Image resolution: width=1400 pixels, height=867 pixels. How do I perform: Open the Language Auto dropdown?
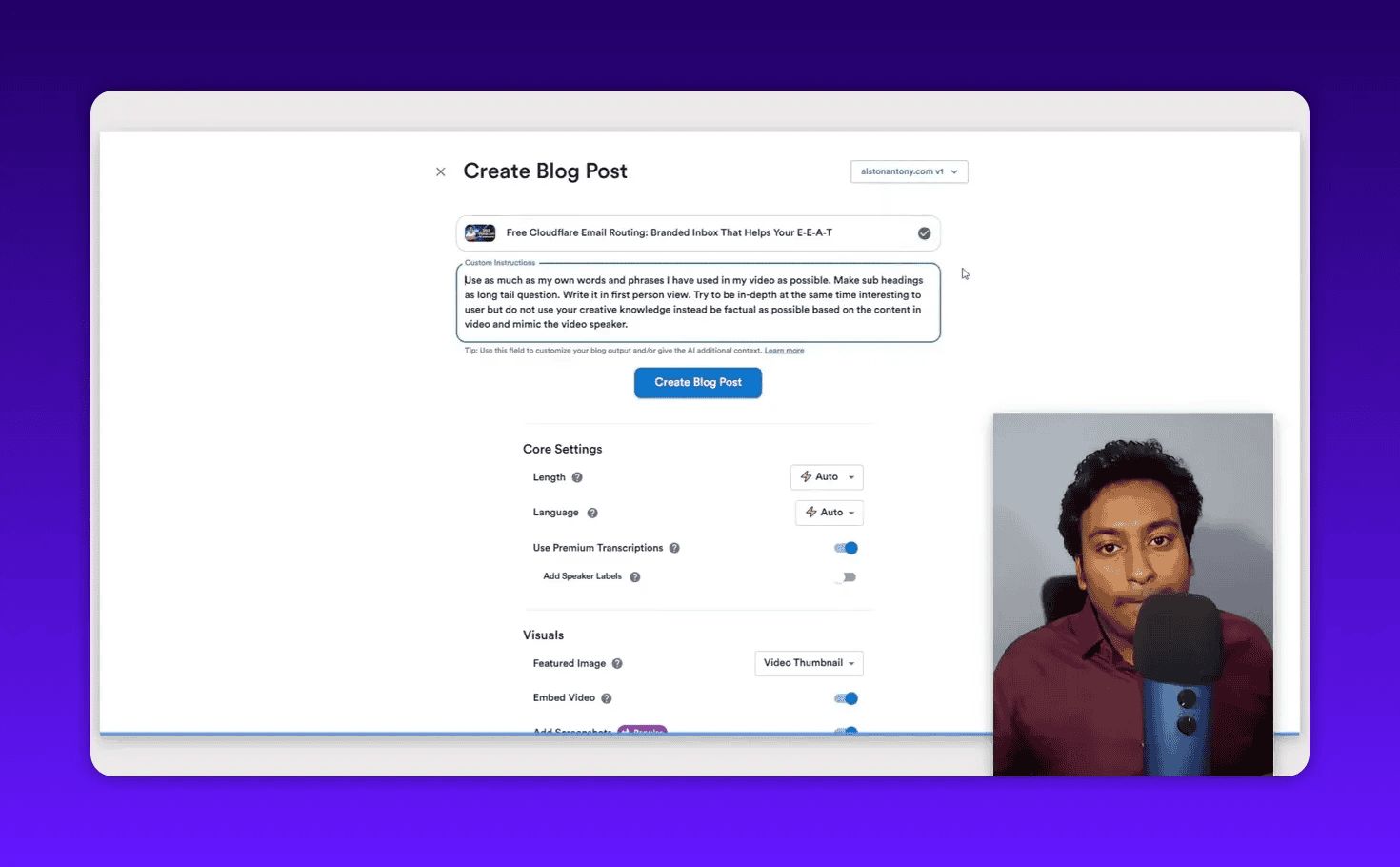[830, 513]
